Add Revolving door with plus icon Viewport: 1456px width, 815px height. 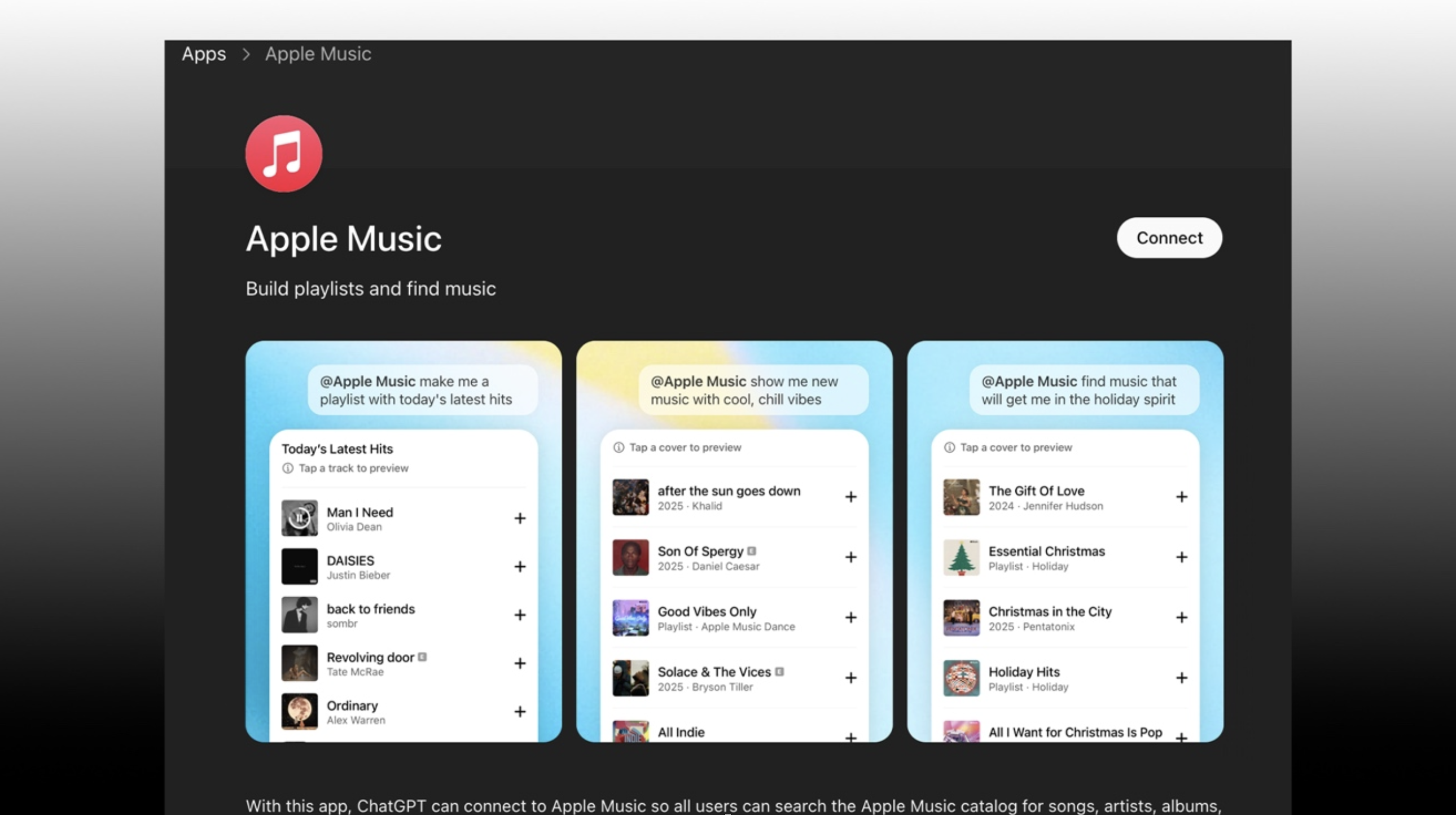(519, 663)
